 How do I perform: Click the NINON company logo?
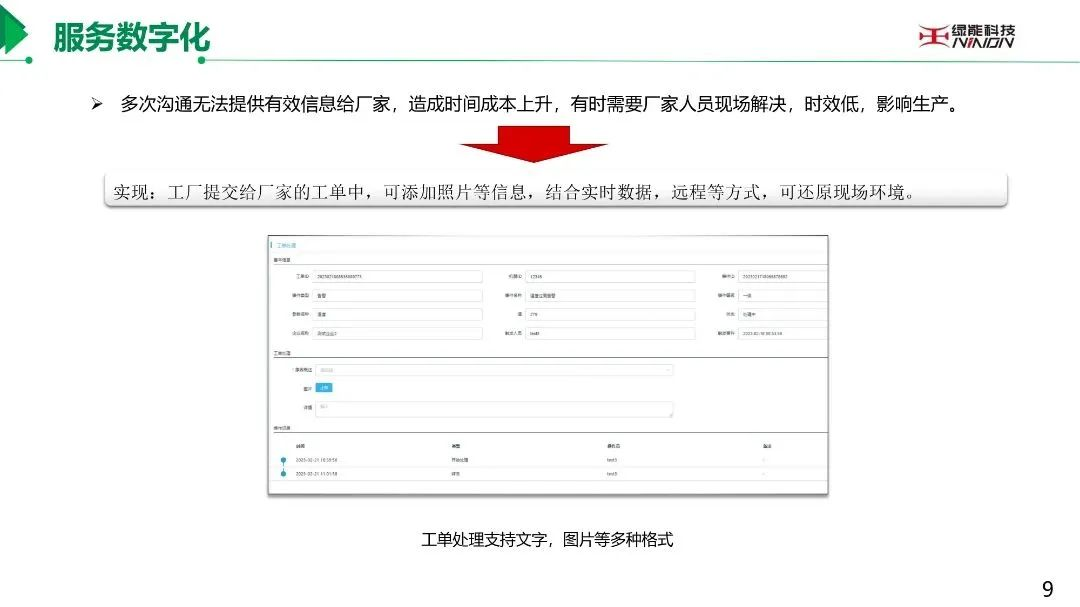[966, 36]
